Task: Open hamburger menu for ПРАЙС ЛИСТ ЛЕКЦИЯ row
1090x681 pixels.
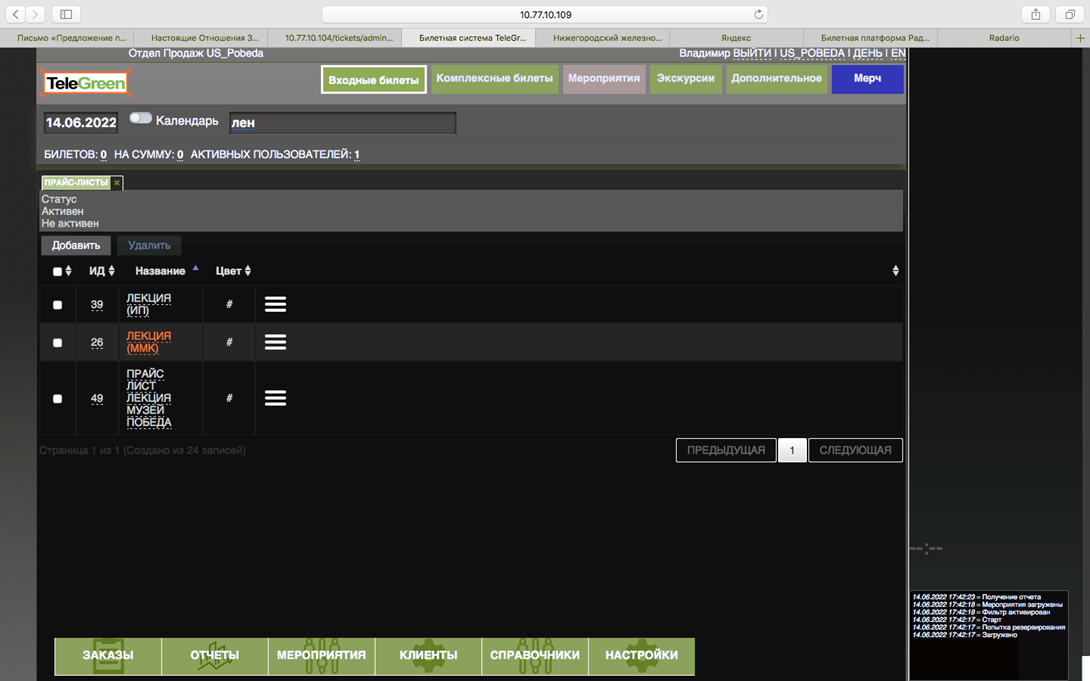Action: (x=275, y=398)
